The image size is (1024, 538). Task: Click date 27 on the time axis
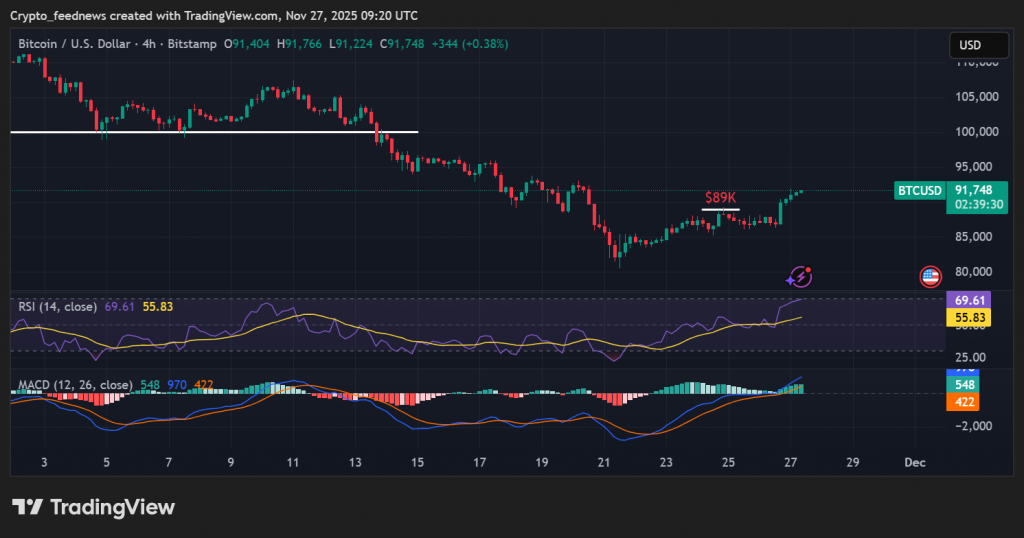[x=790, y=462]
